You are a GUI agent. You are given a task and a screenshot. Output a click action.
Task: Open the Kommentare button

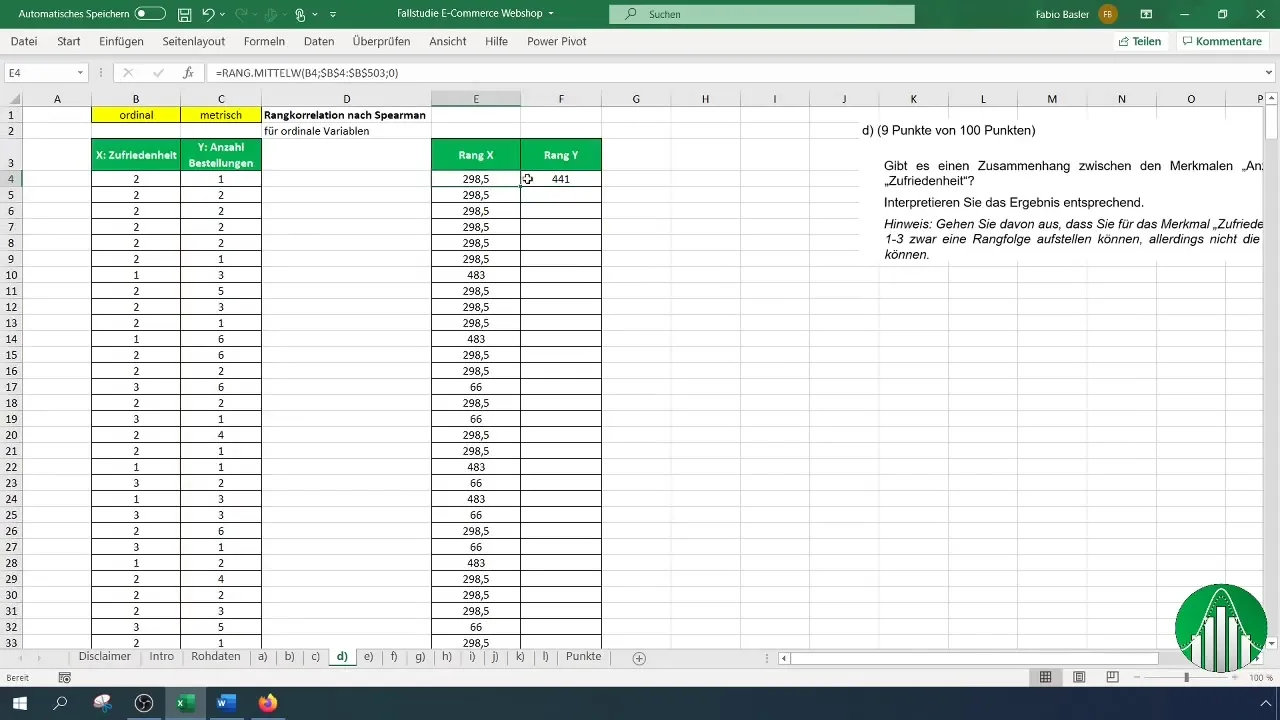(x=1221, y=41)
